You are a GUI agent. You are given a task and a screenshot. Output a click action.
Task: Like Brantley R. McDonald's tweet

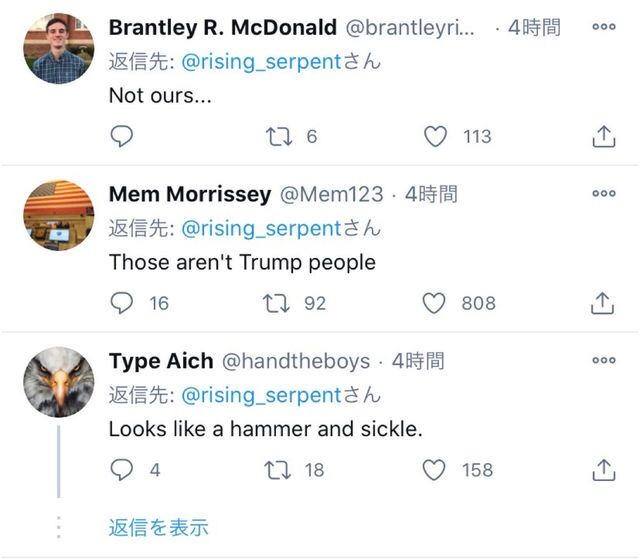[x=435, y=136]
